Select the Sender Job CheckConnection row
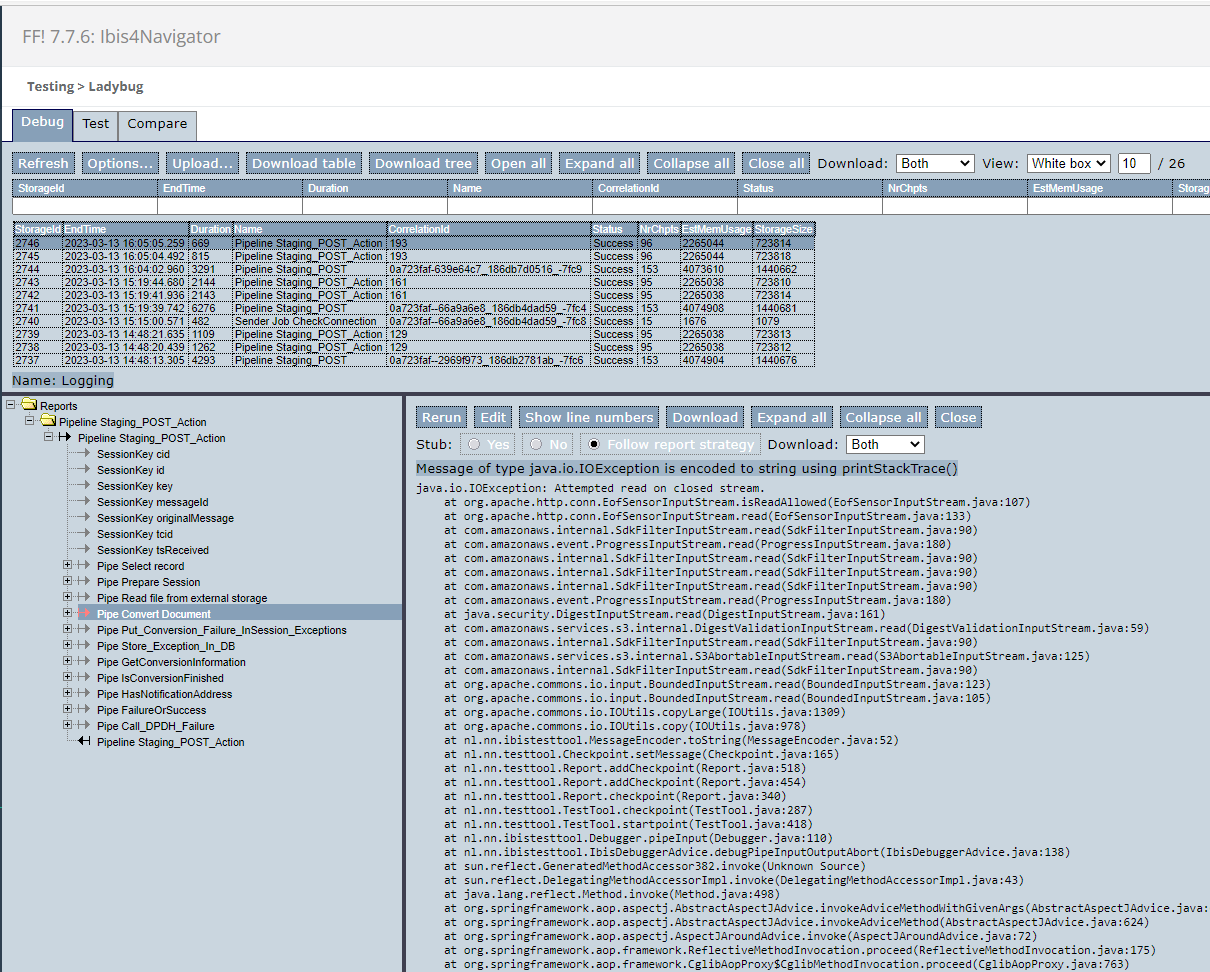Screen dimensions: 1210x972 [x=414, y=321]
